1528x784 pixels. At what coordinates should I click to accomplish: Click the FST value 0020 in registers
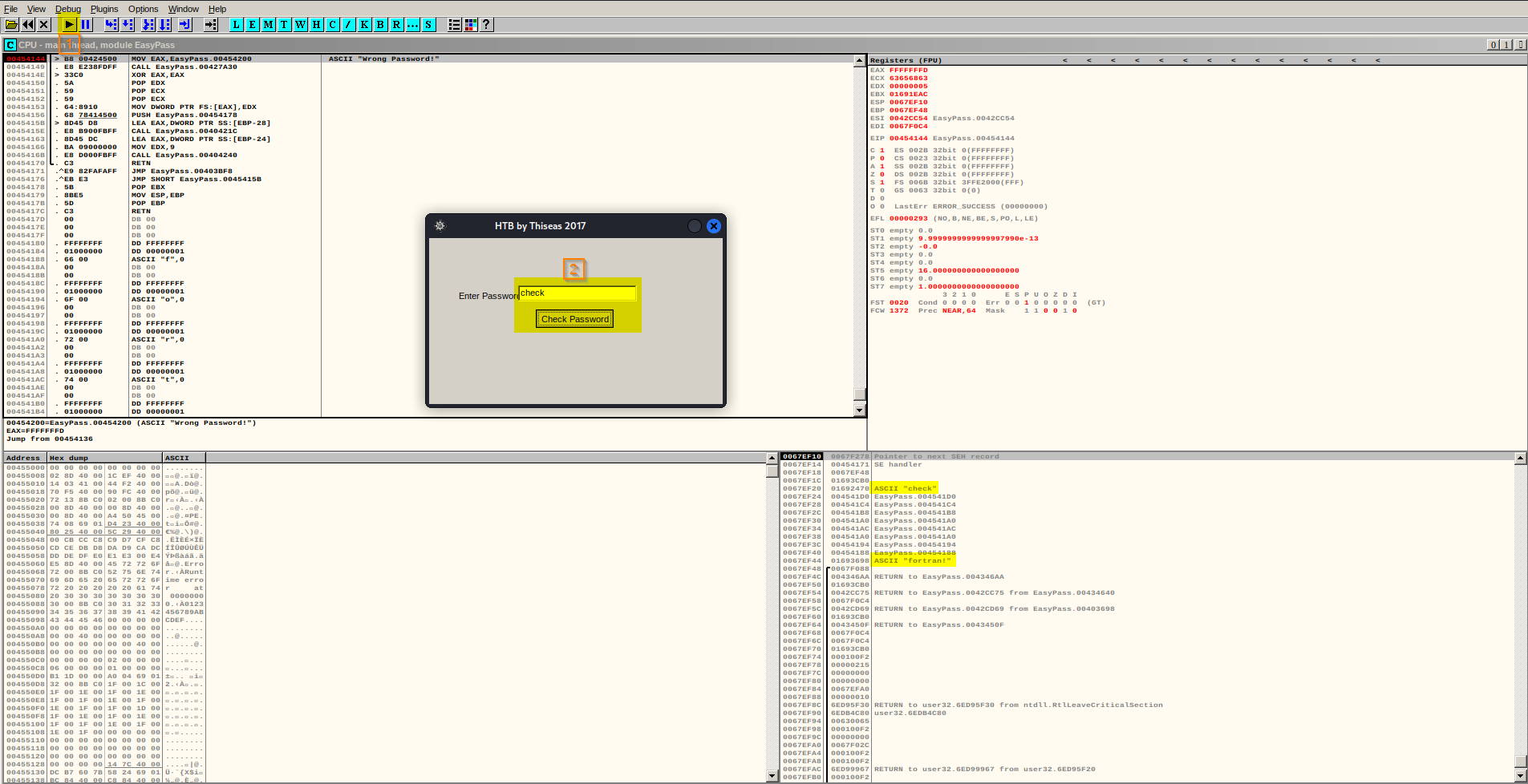click(898, 302)
